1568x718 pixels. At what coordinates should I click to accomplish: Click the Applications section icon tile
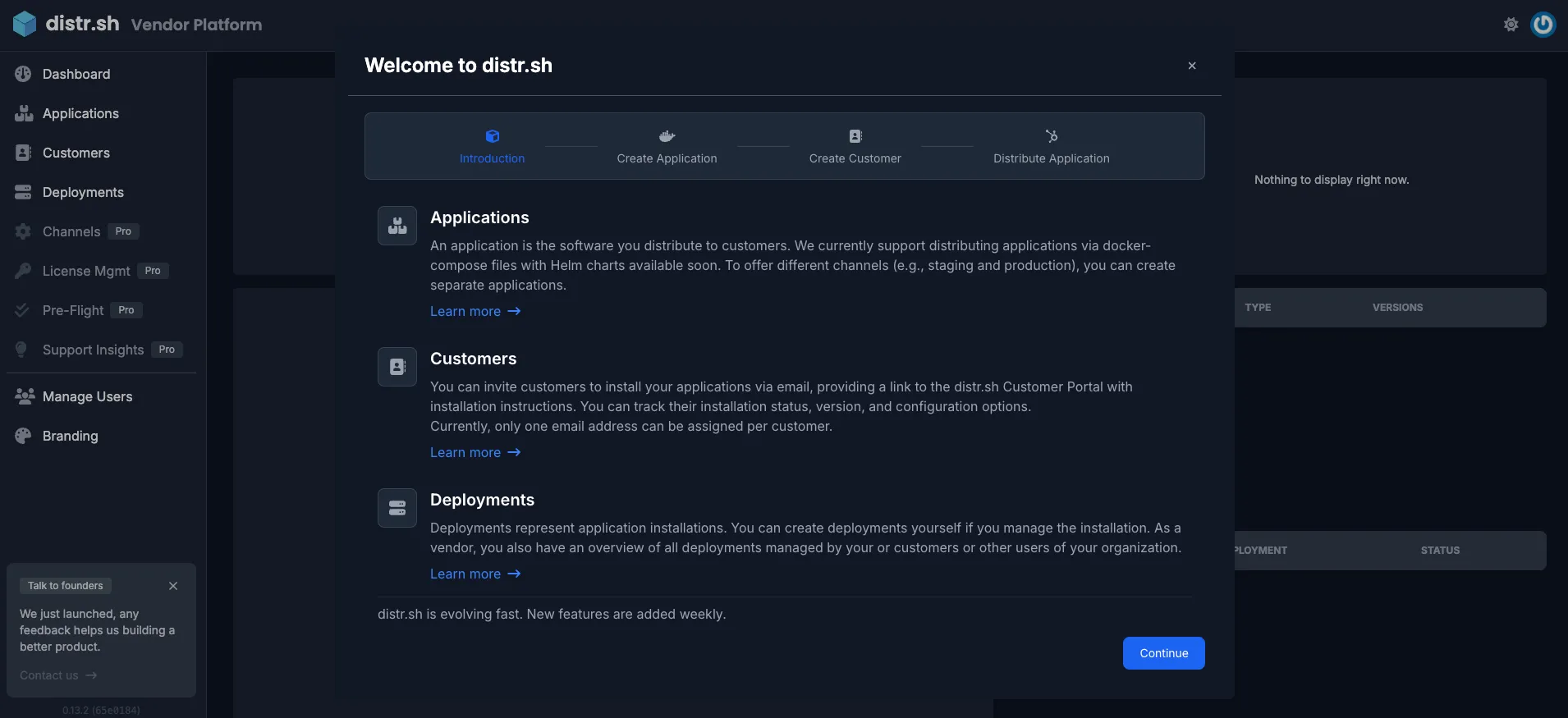pyautogui.click(x=397, y=226)
